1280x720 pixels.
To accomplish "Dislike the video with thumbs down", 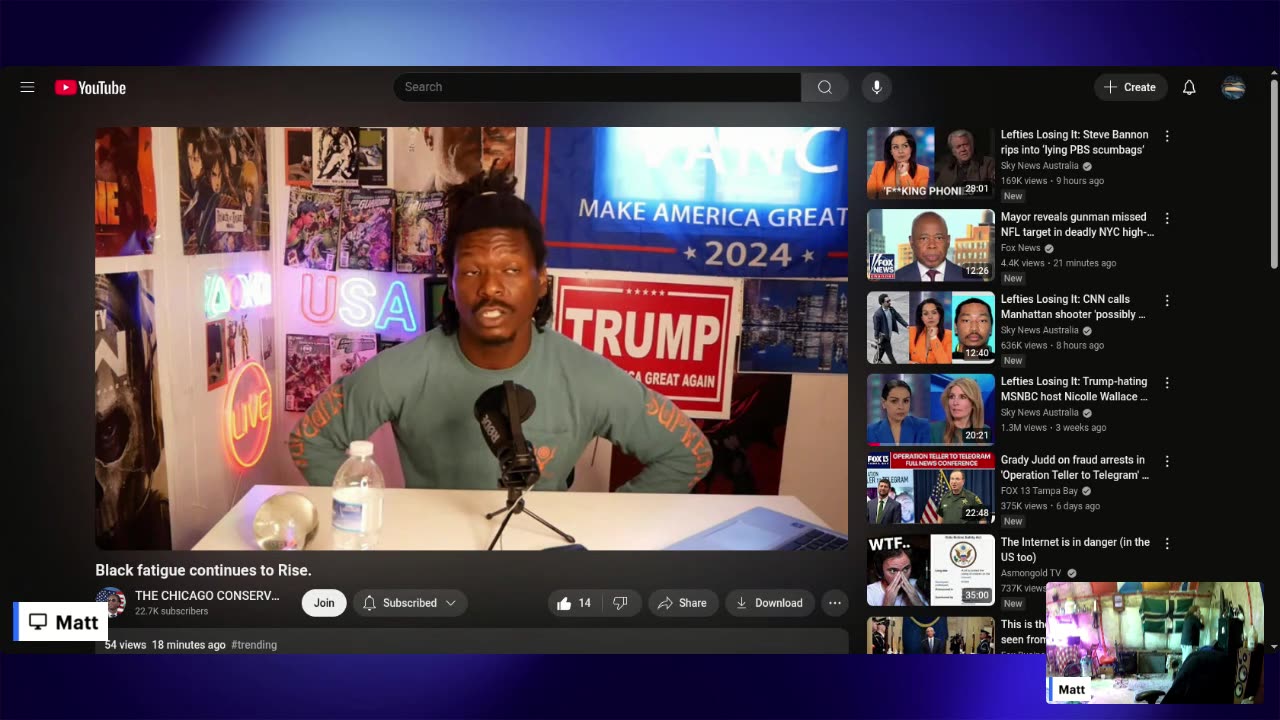I will click(620, 603).
